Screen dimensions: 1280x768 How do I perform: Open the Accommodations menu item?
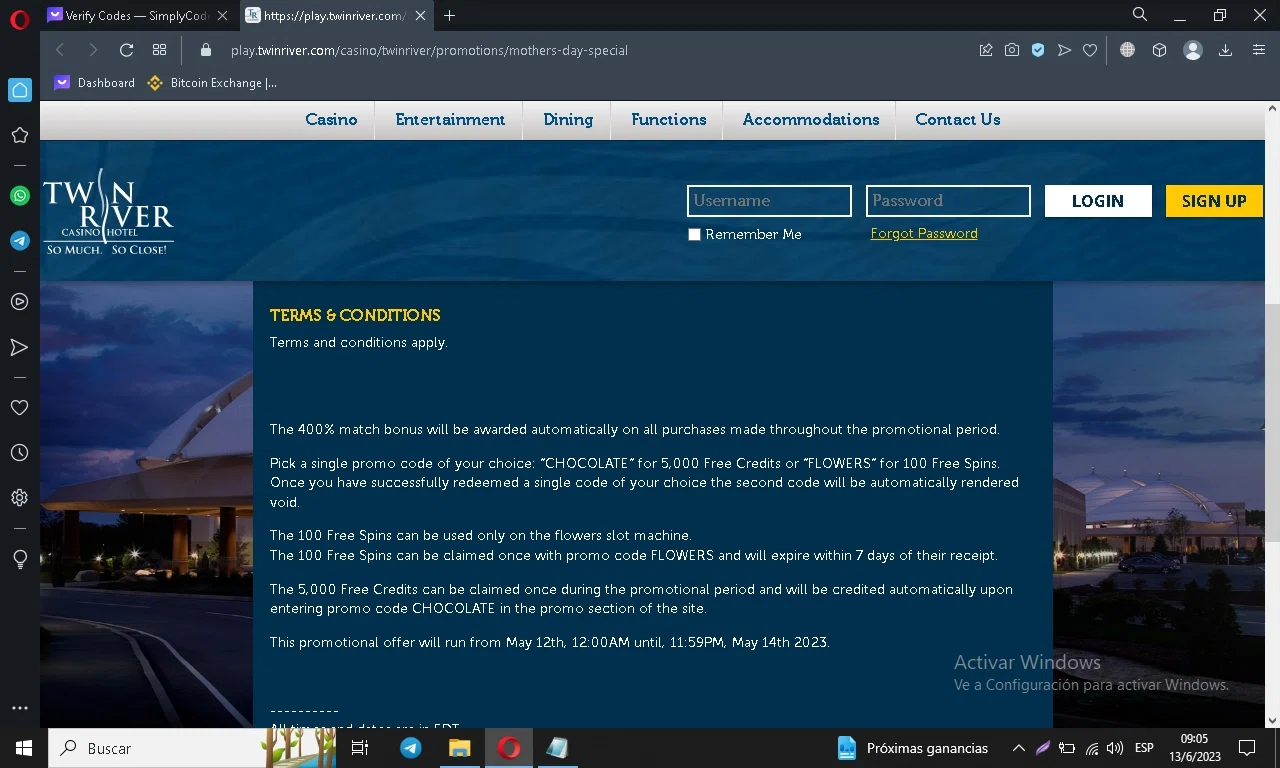coord(811,119)
